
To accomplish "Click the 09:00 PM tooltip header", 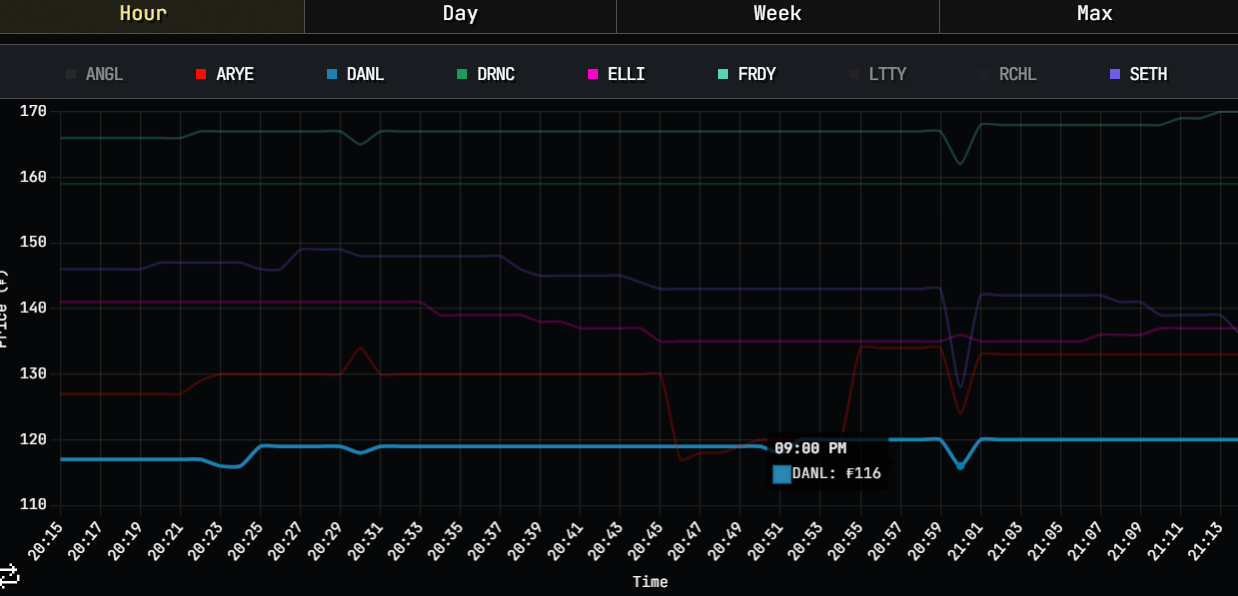I will tap(810, 448).
